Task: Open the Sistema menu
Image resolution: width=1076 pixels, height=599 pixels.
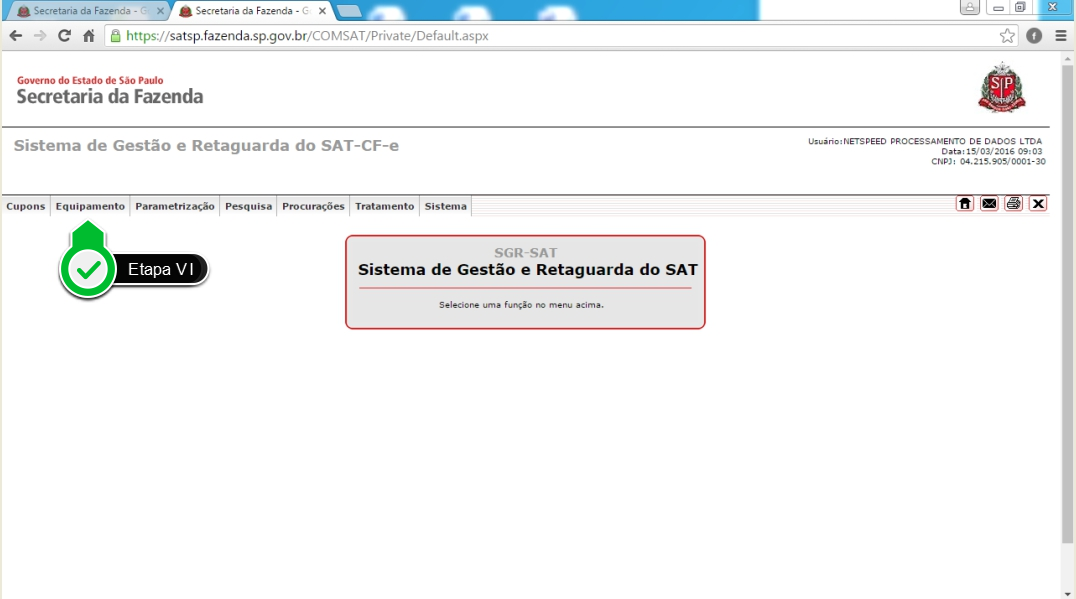Action: point(445,207)
